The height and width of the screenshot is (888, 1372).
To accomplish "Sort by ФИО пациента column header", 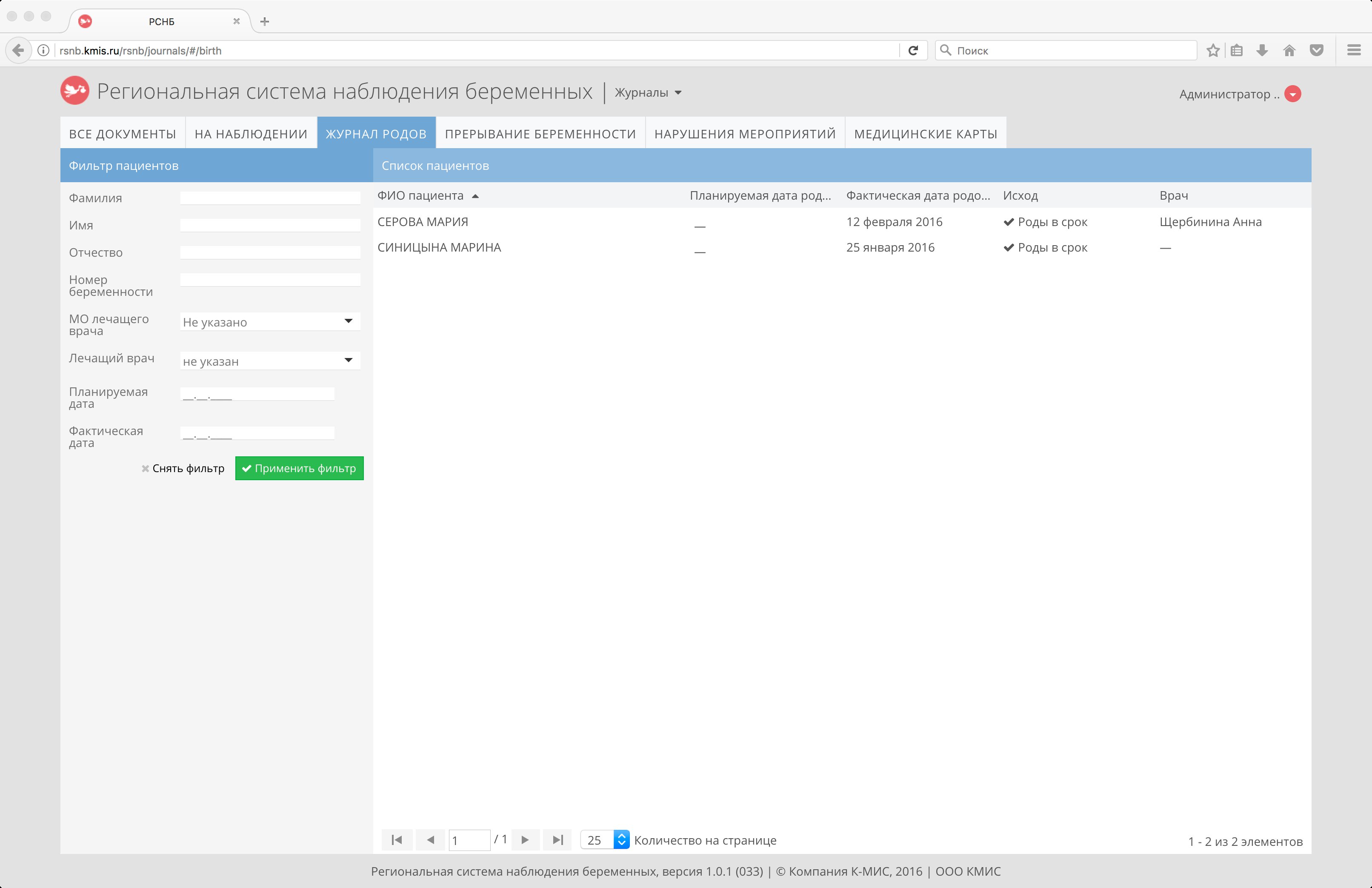I will click(x=428, y=195).
